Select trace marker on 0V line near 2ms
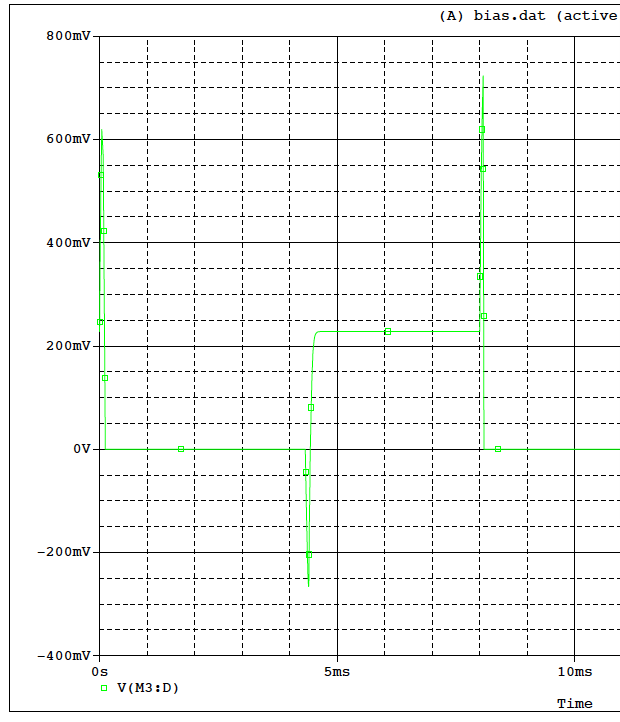 (181, 449)
